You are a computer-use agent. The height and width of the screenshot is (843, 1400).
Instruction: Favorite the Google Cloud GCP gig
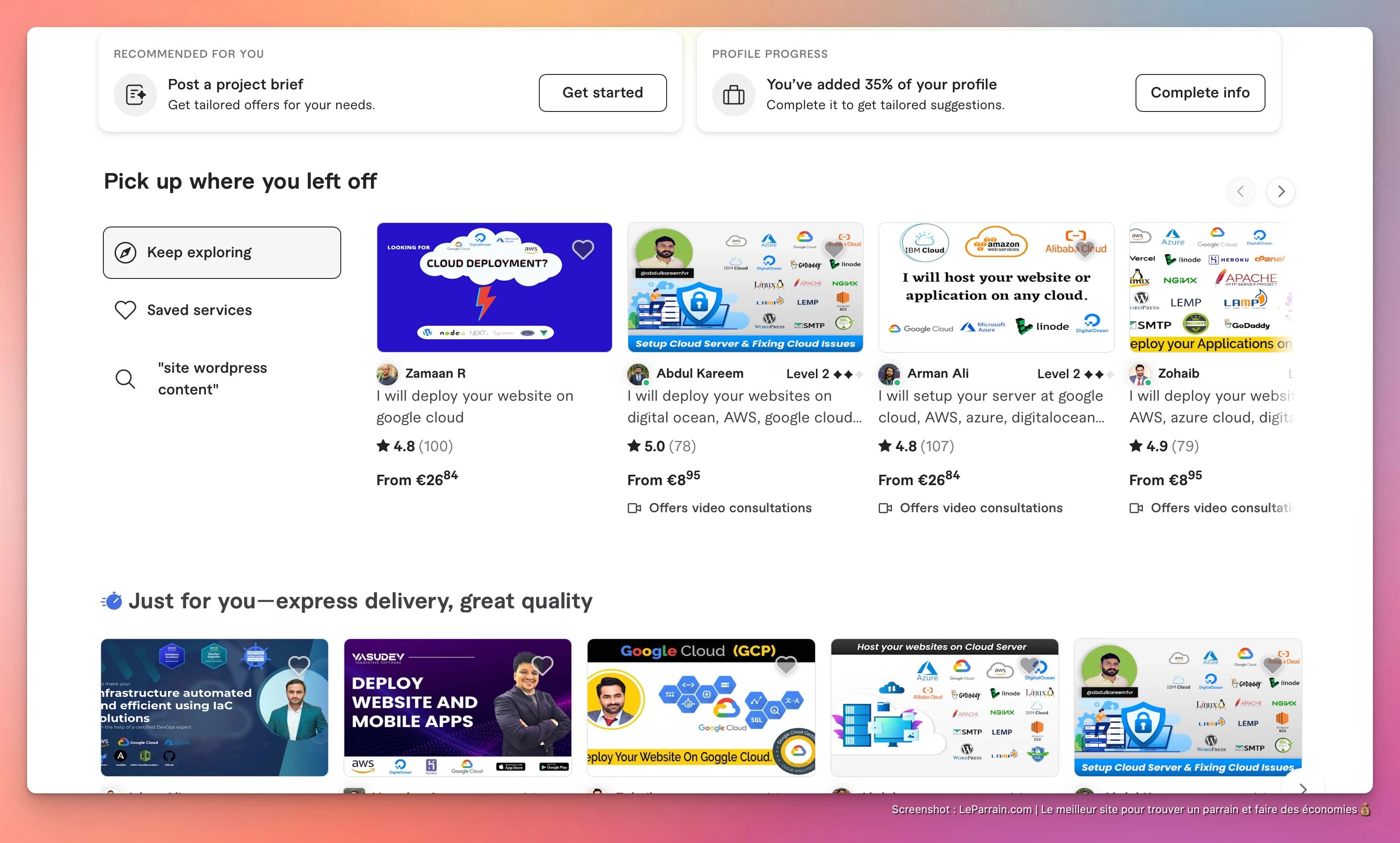[x=786, y=665]
